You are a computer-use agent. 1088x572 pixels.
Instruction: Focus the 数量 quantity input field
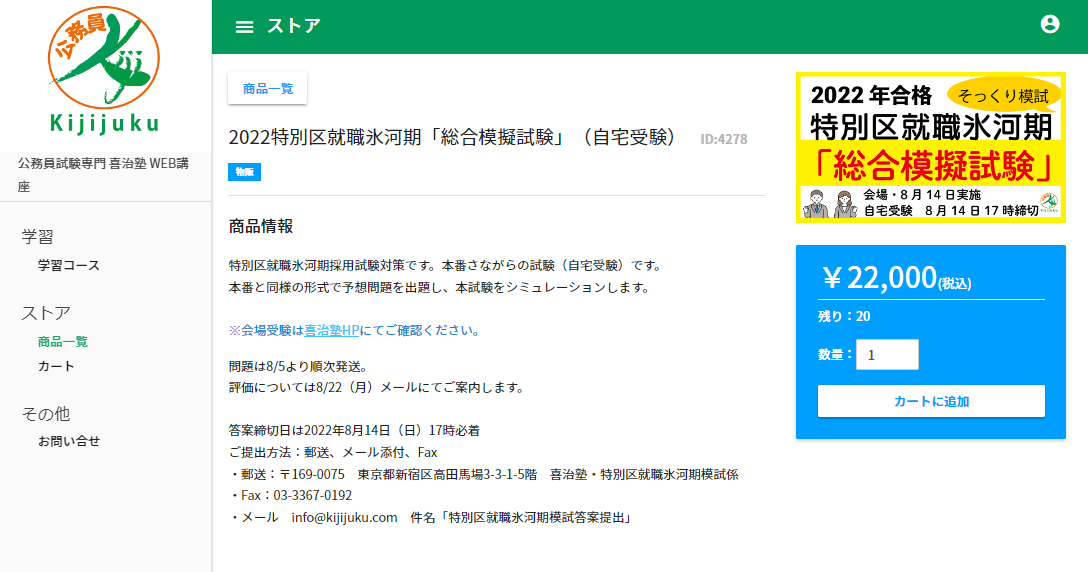point(886,355)
